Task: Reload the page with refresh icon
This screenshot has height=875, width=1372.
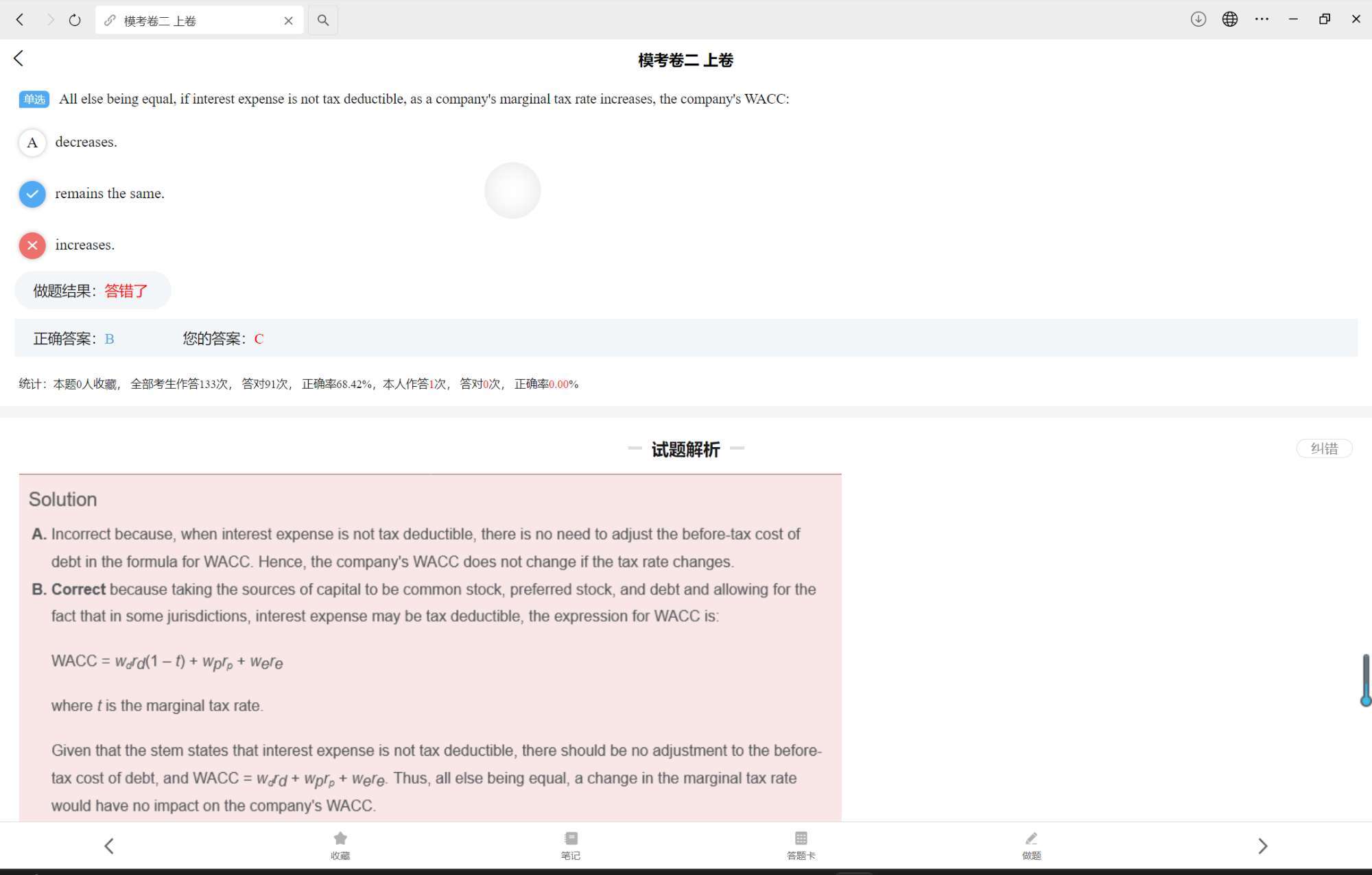Action: (x=75, y=21)
